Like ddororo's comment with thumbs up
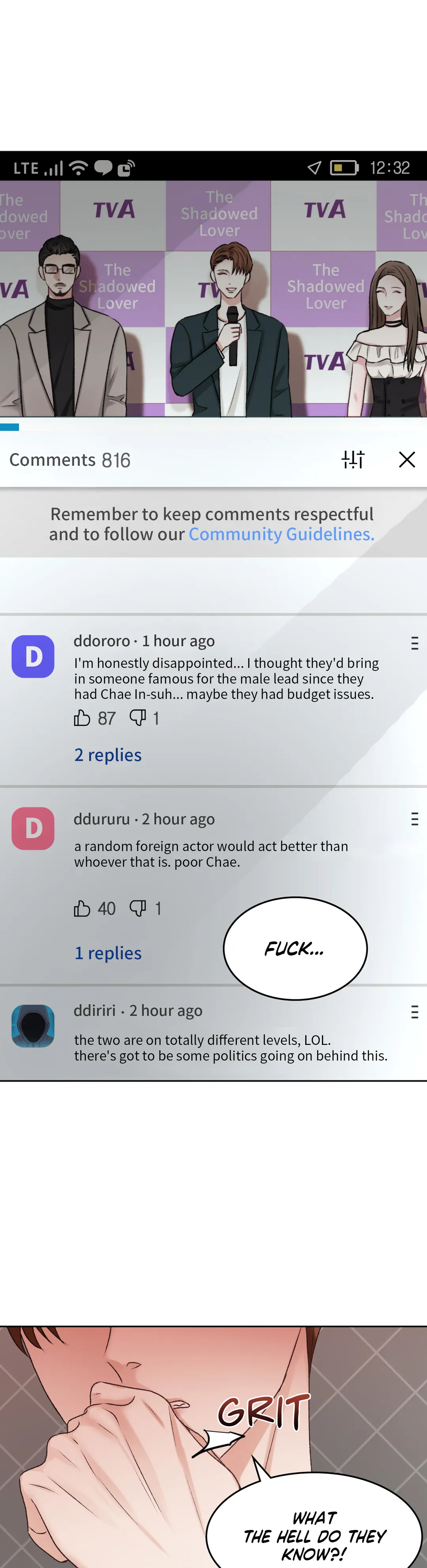Viewport: 427px width, 1568px height. pyautogui.click(x=82, y=718)
